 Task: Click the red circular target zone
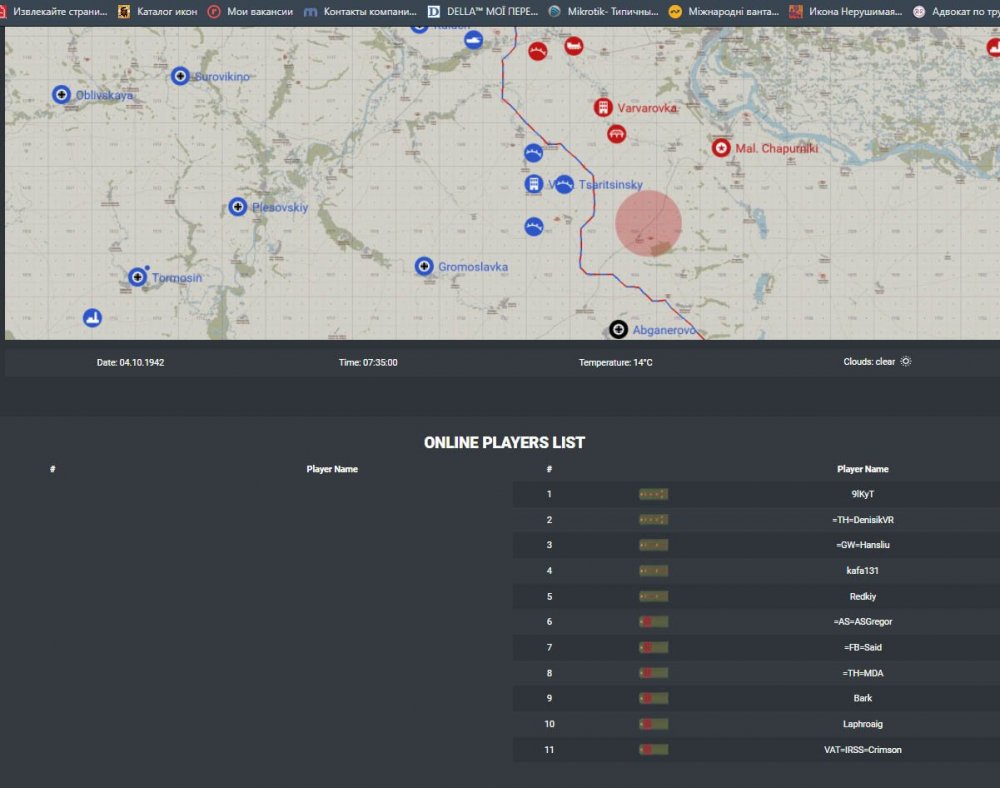[x=648, y=224]
